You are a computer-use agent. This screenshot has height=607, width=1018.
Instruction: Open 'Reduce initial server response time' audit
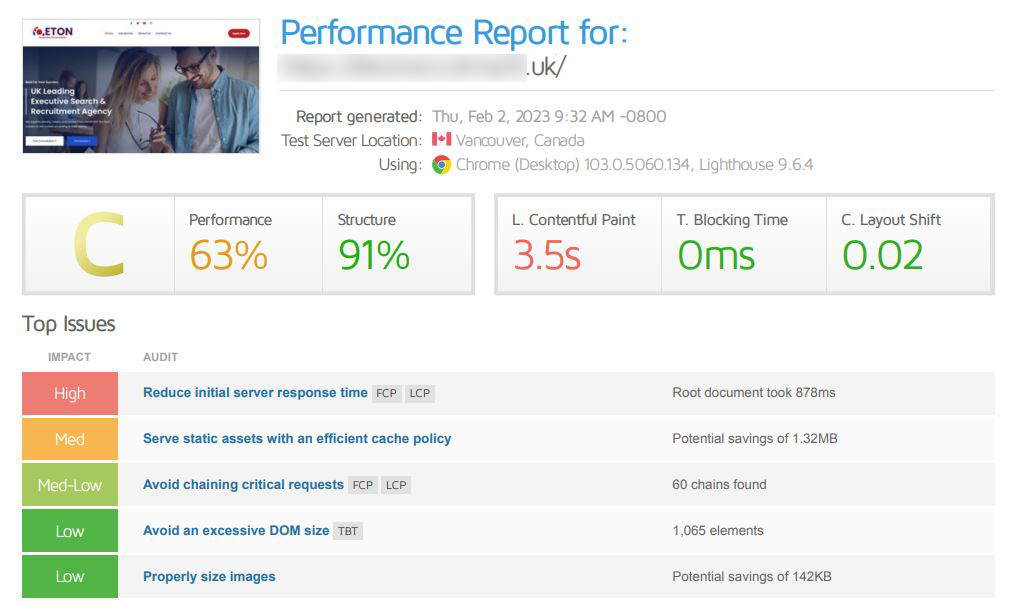tap(255, 393)
